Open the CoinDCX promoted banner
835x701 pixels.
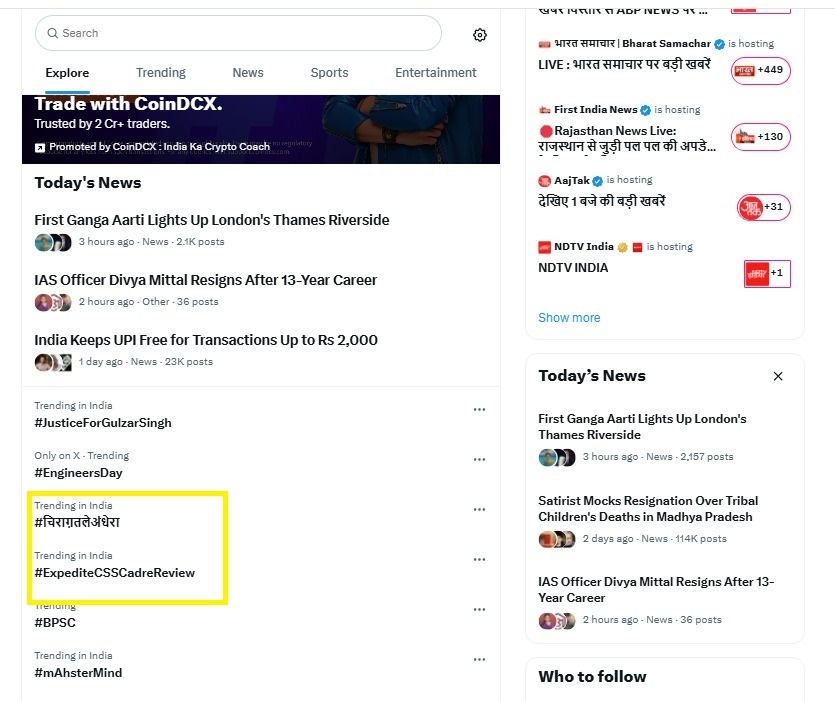pyautogui.click(x=261, y=129)
